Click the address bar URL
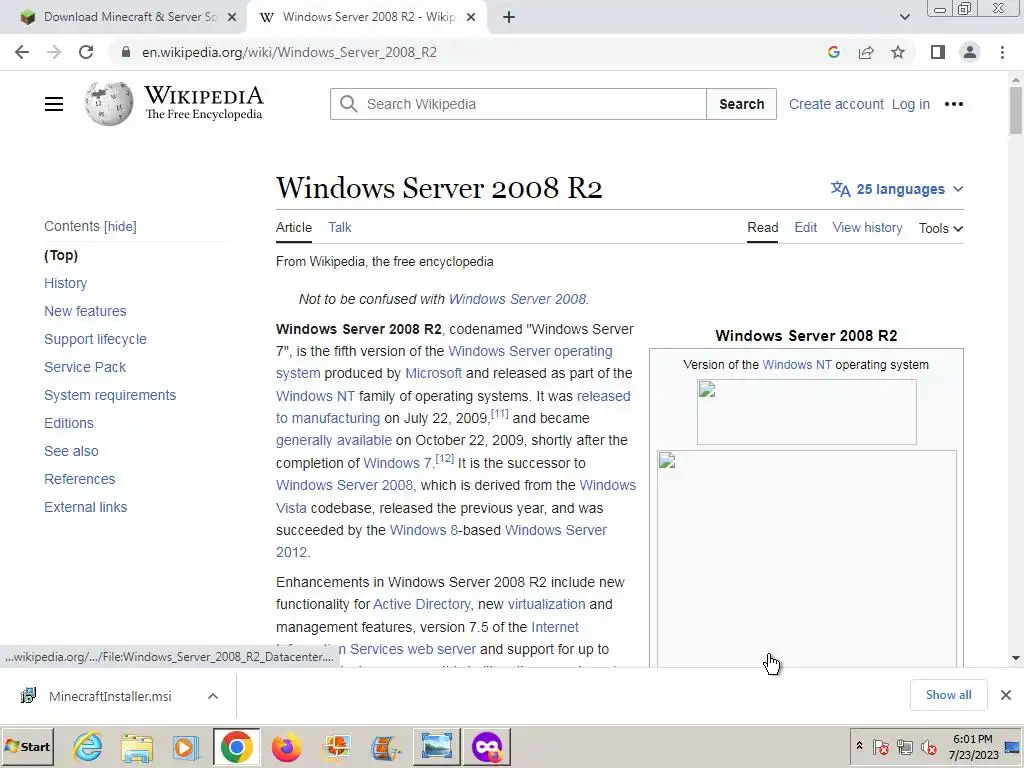1024x768 pixels. tap(289, 52)
